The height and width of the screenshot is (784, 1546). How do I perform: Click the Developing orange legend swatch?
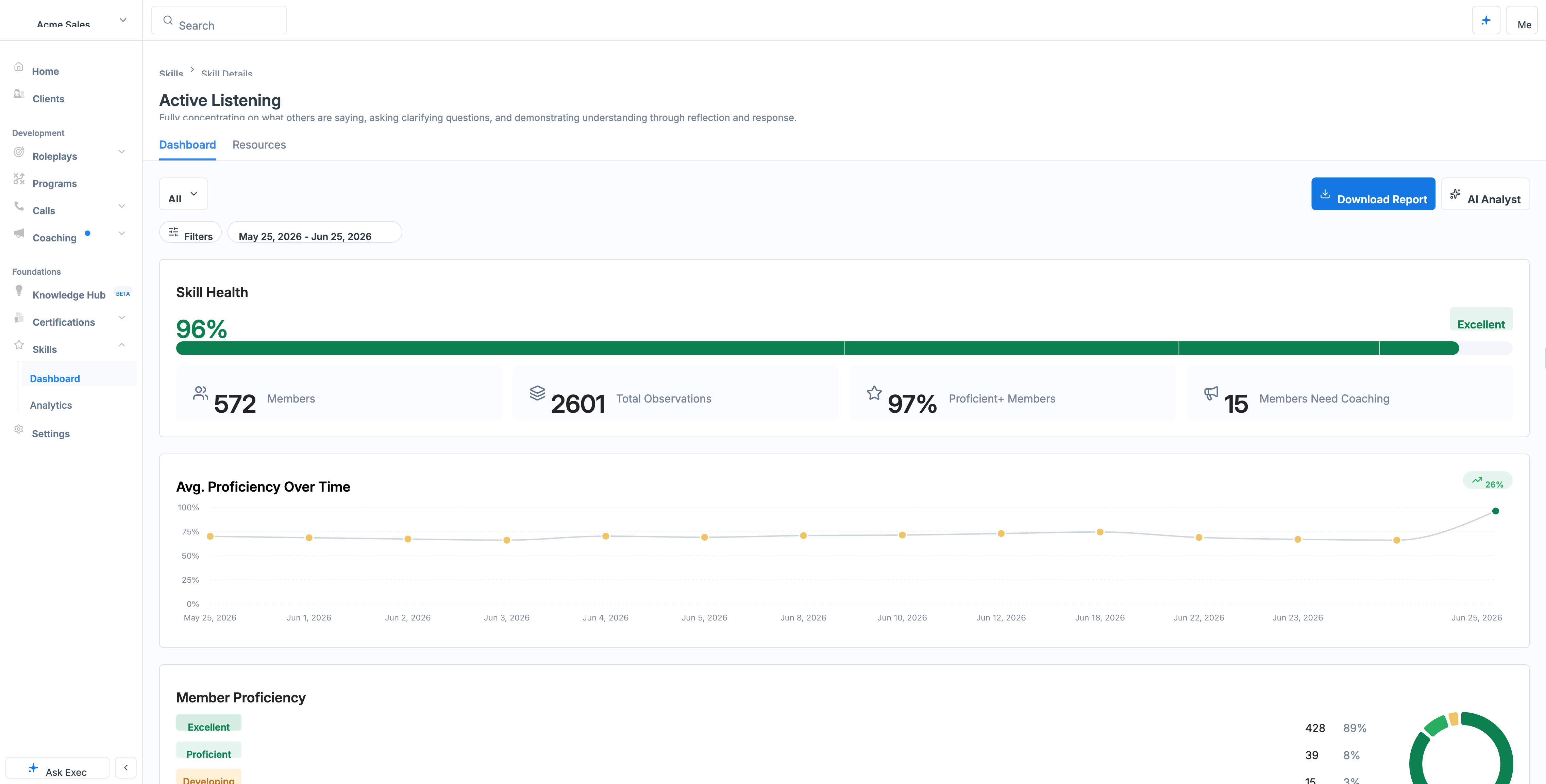click(x=208, y=776)
